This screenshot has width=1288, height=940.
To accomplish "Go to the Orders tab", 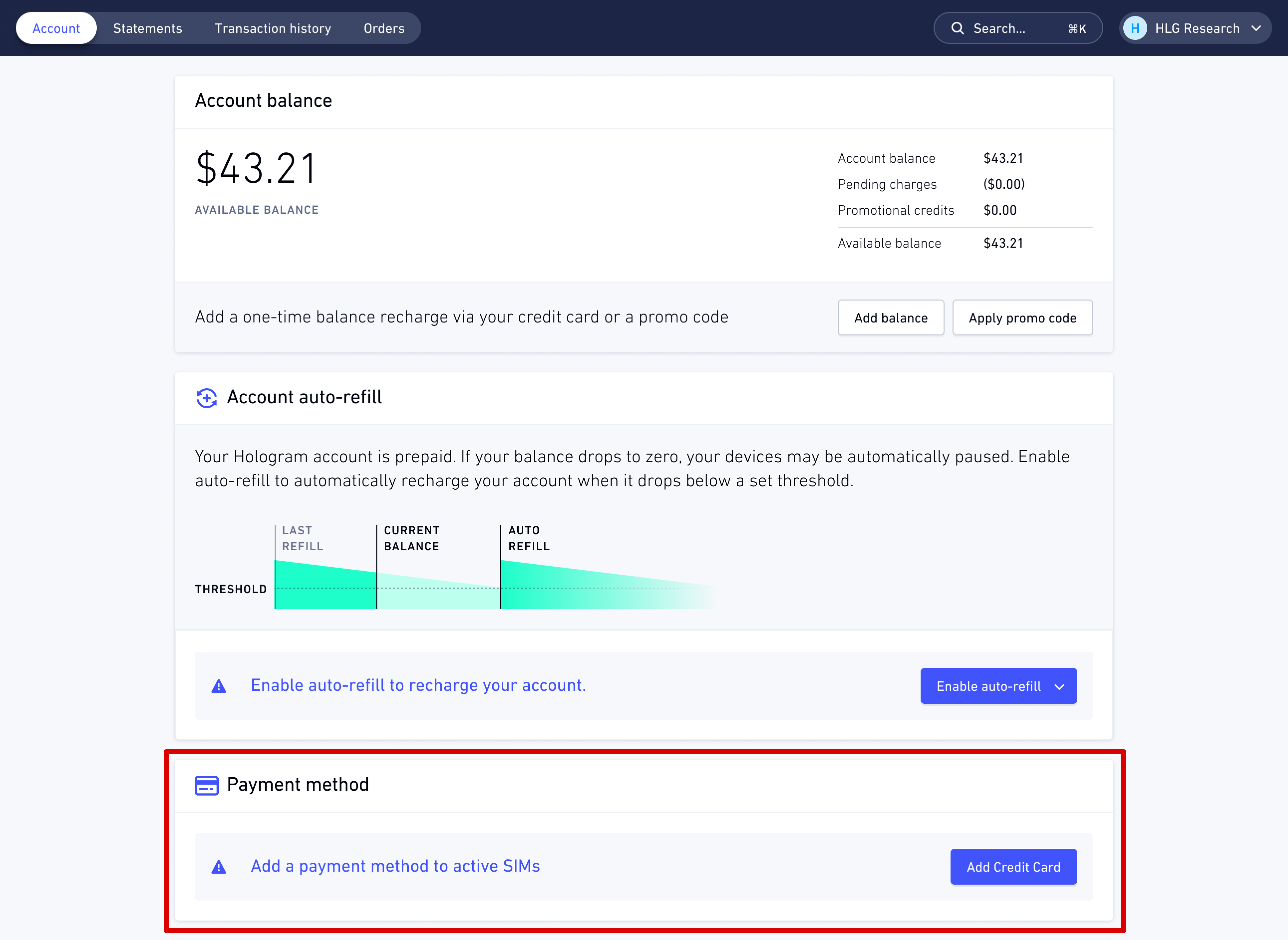I will point(384,28).
